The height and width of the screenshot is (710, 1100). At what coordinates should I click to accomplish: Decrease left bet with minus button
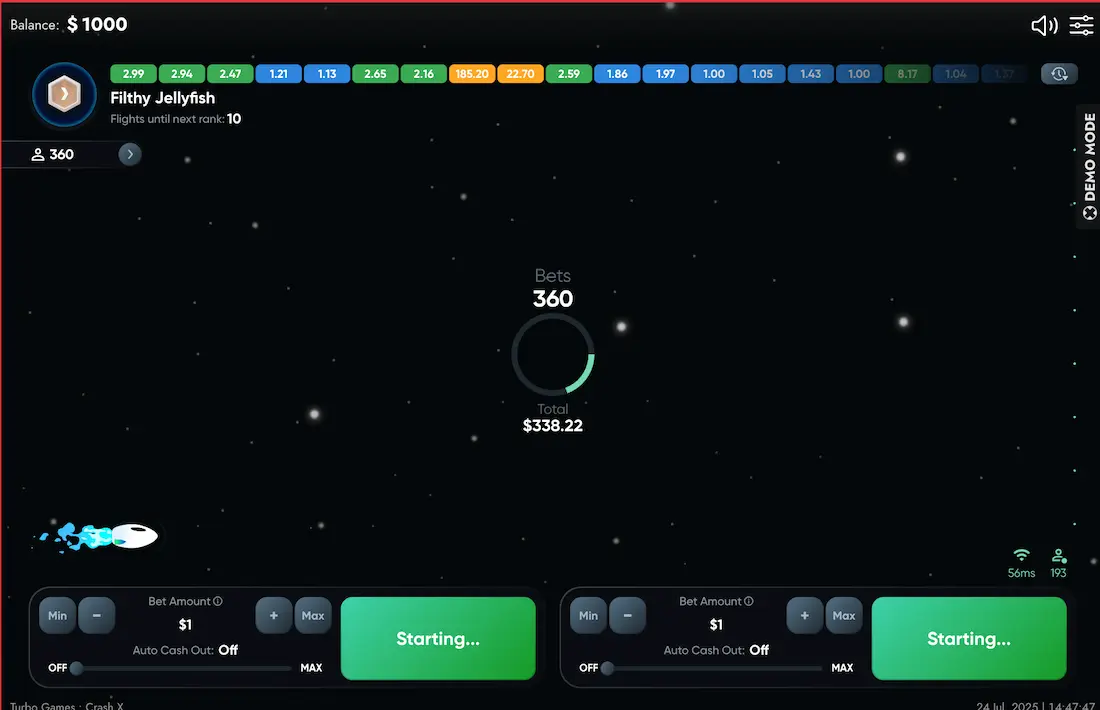97,615
